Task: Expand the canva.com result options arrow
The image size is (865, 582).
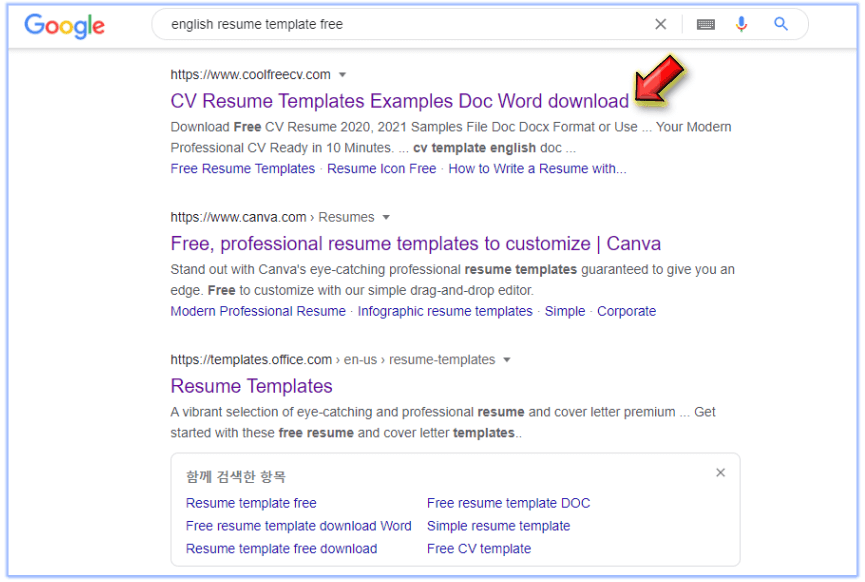Action: pos(386,217)
